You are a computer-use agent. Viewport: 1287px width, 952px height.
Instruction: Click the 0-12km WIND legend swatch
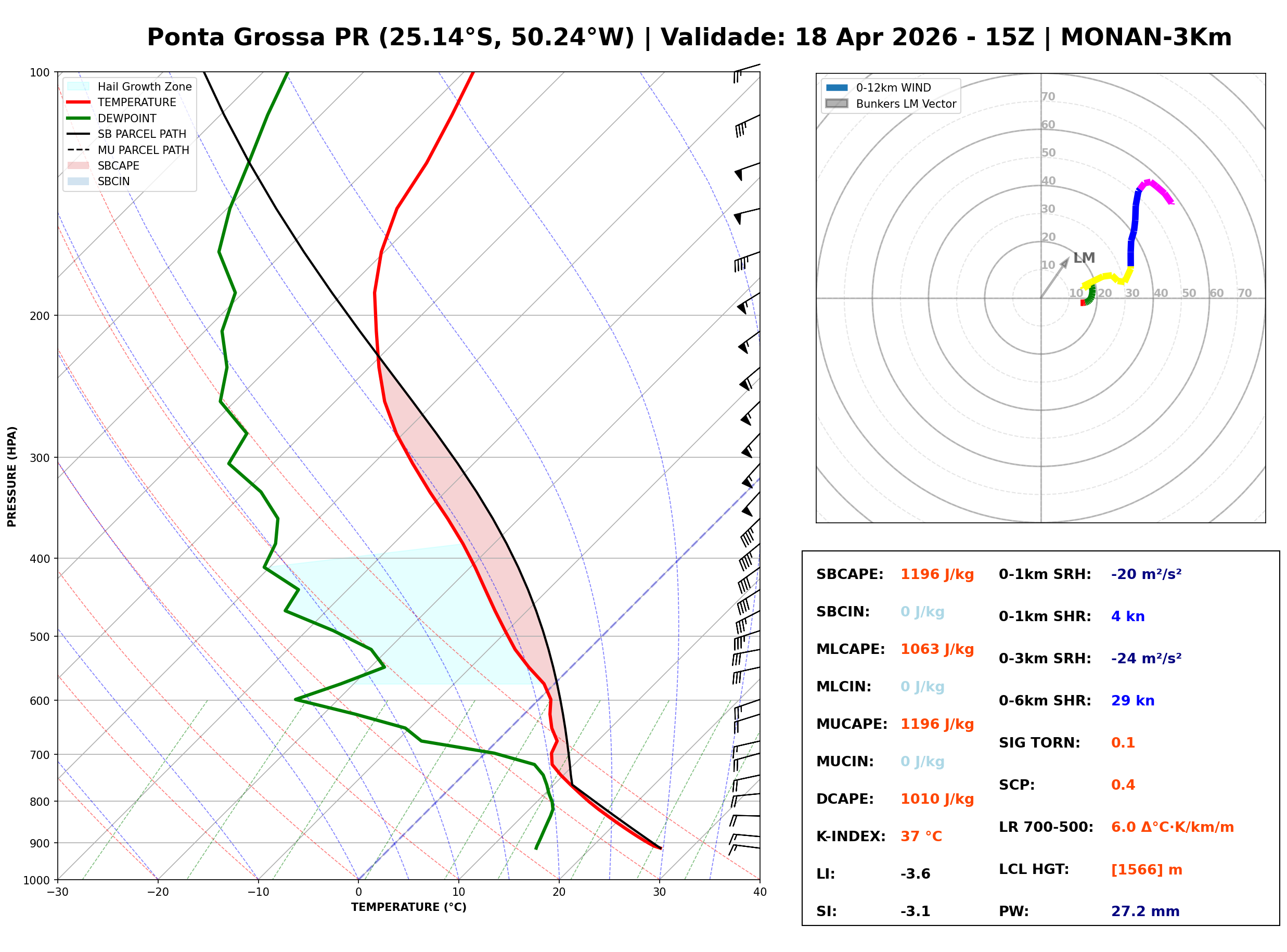point(837,87)
